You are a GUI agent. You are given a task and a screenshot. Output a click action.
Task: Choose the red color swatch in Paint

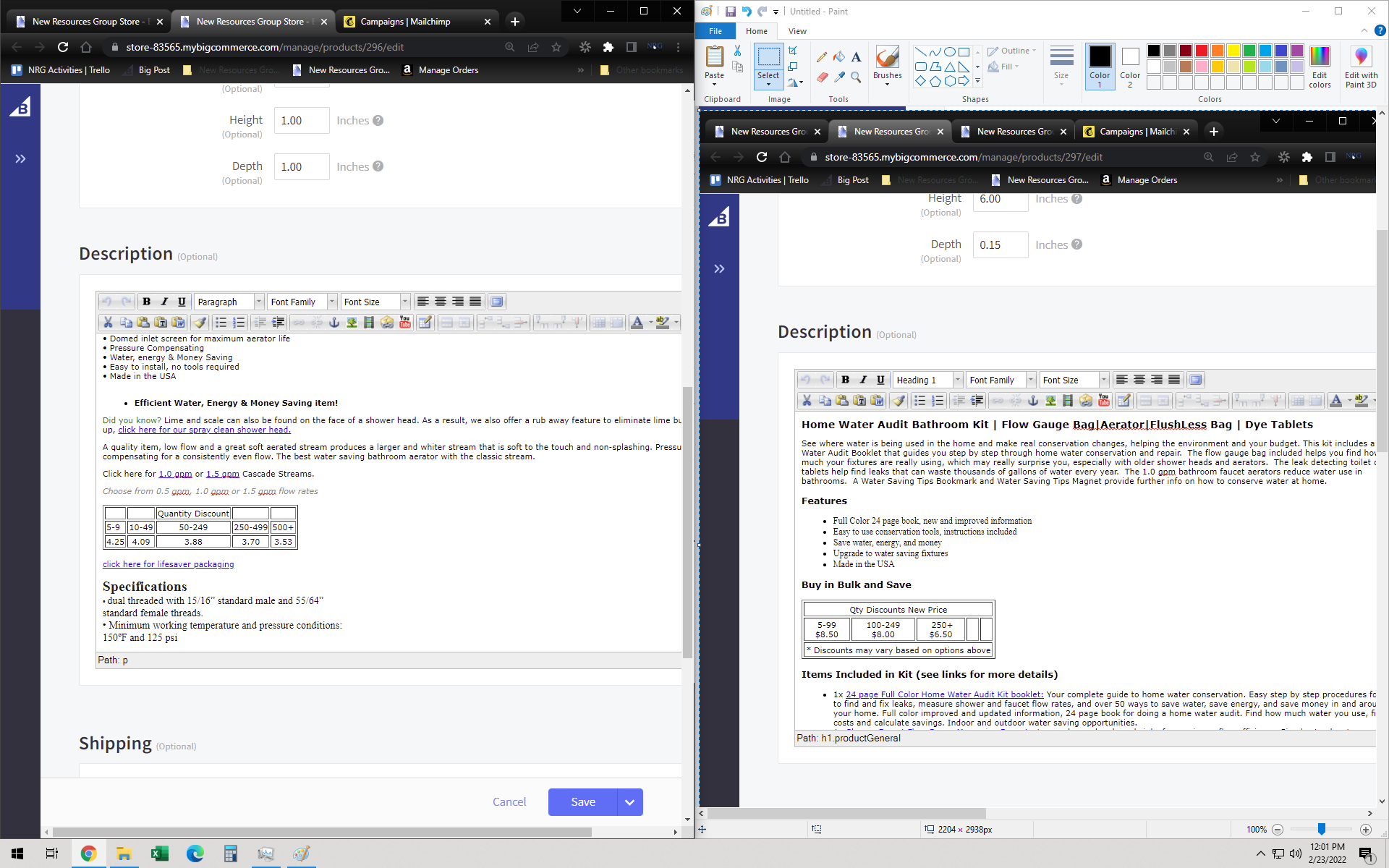(1202, 51)
